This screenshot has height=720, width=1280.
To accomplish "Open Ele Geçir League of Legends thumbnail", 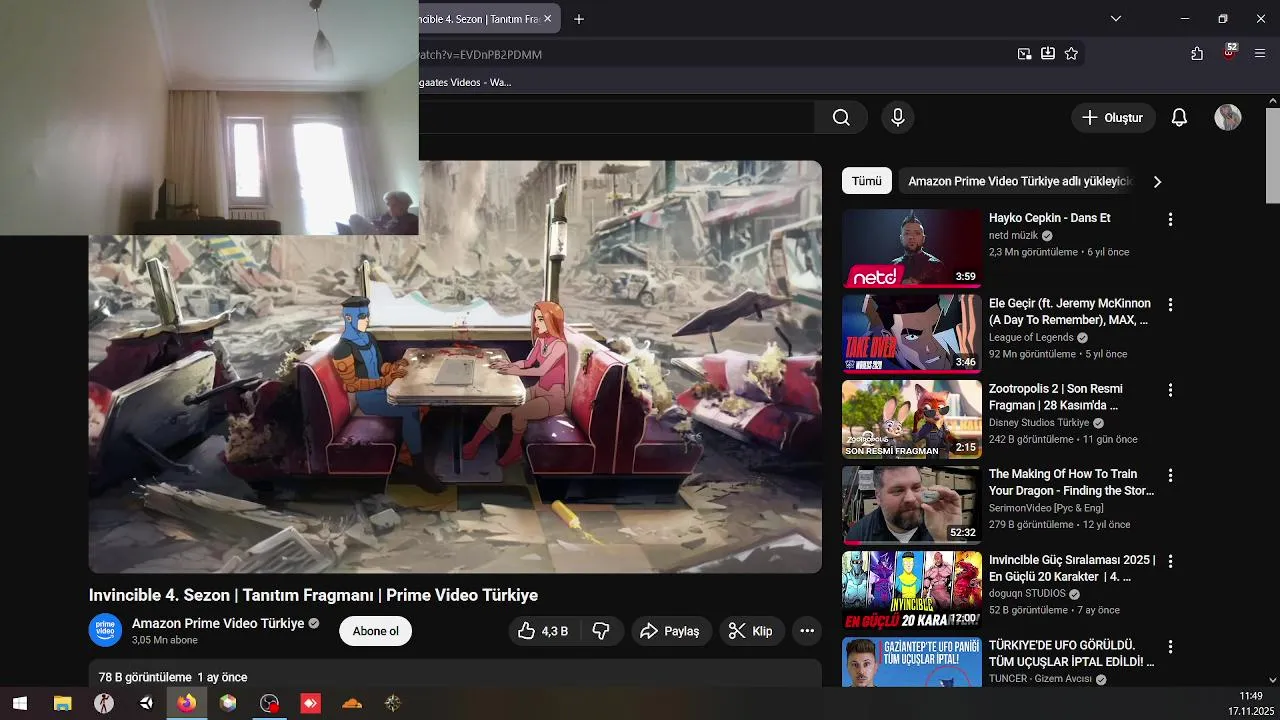I will (912, 334).
